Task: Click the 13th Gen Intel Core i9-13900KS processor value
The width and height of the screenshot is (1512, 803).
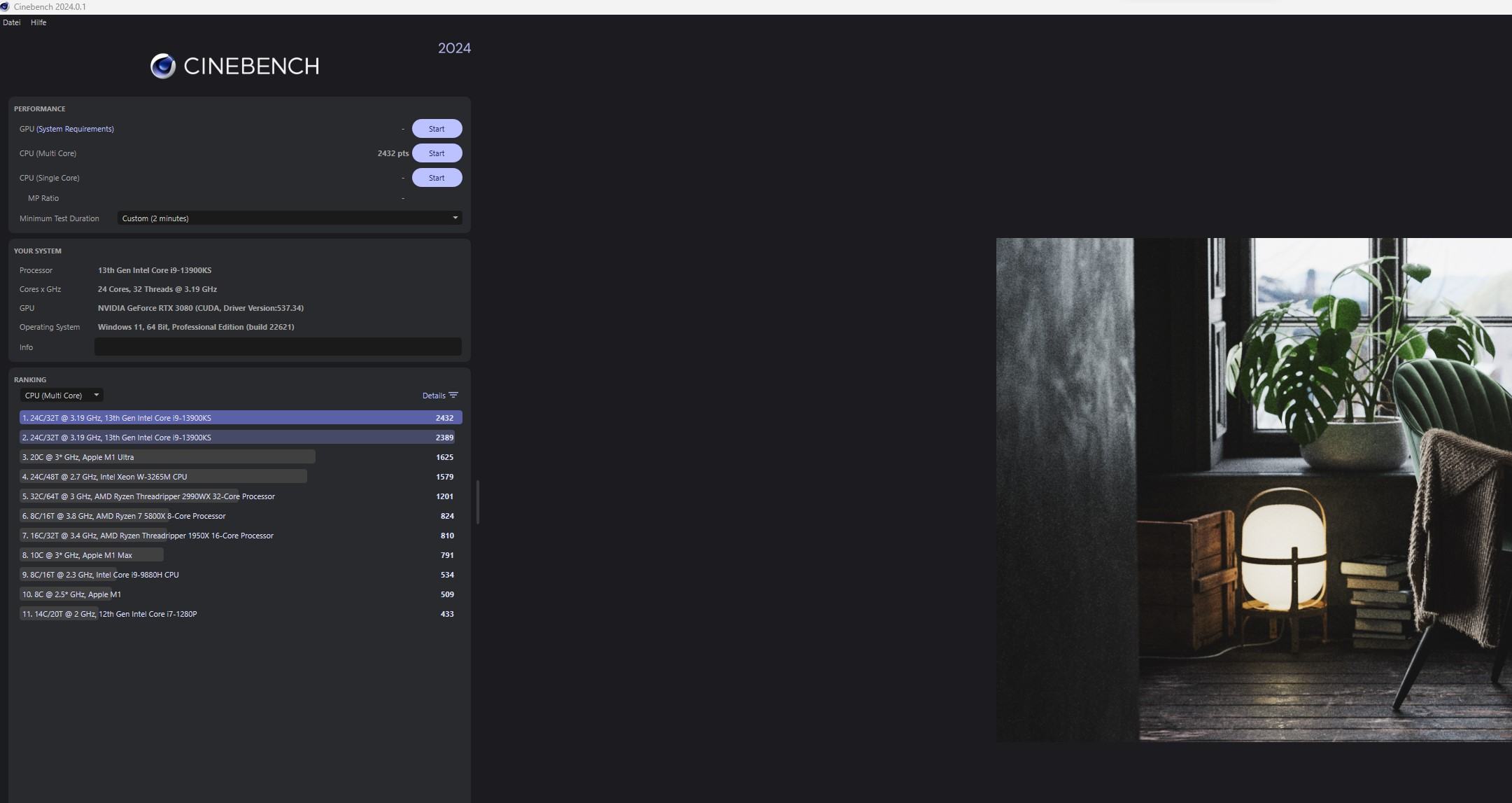Action: click(155, 270)
